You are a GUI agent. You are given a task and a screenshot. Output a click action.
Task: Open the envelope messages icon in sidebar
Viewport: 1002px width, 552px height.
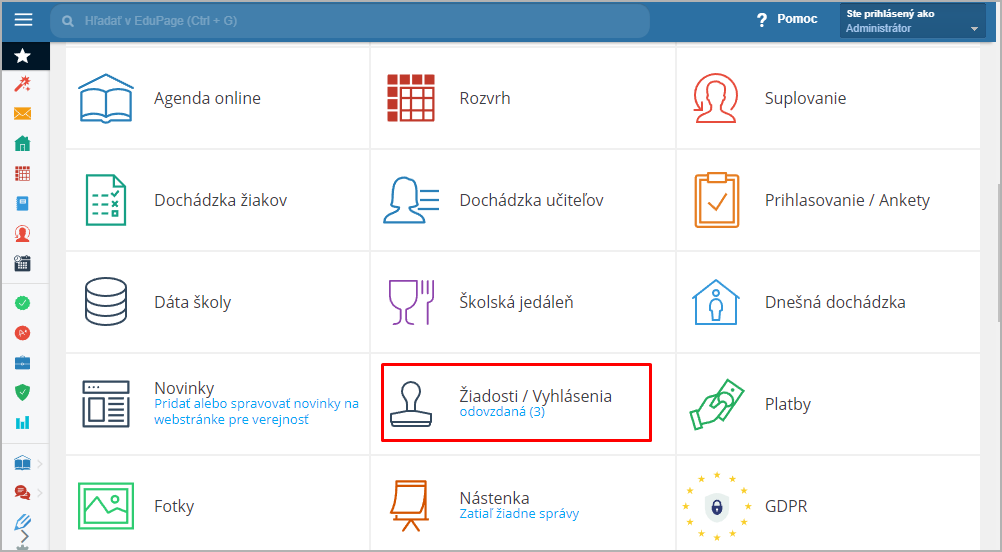tap(22, 114)
